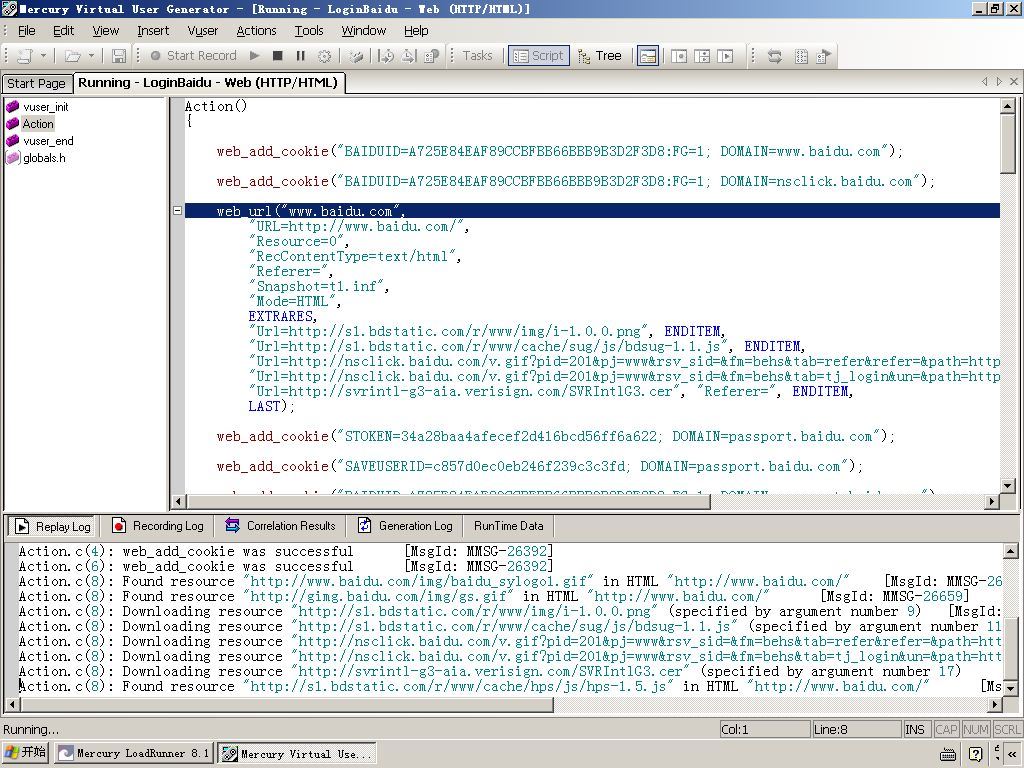The image size is (1024, 768).
Task: Select the Running - LoginBaidu script tab
Action: click(x=208, y=83)
